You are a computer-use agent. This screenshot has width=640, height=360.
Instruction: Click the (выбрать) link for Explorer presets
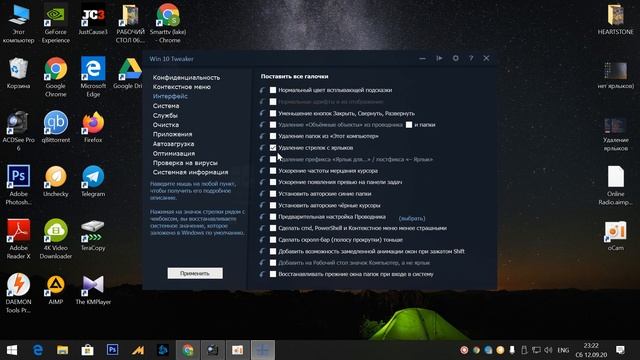click(x=411, y=218)
